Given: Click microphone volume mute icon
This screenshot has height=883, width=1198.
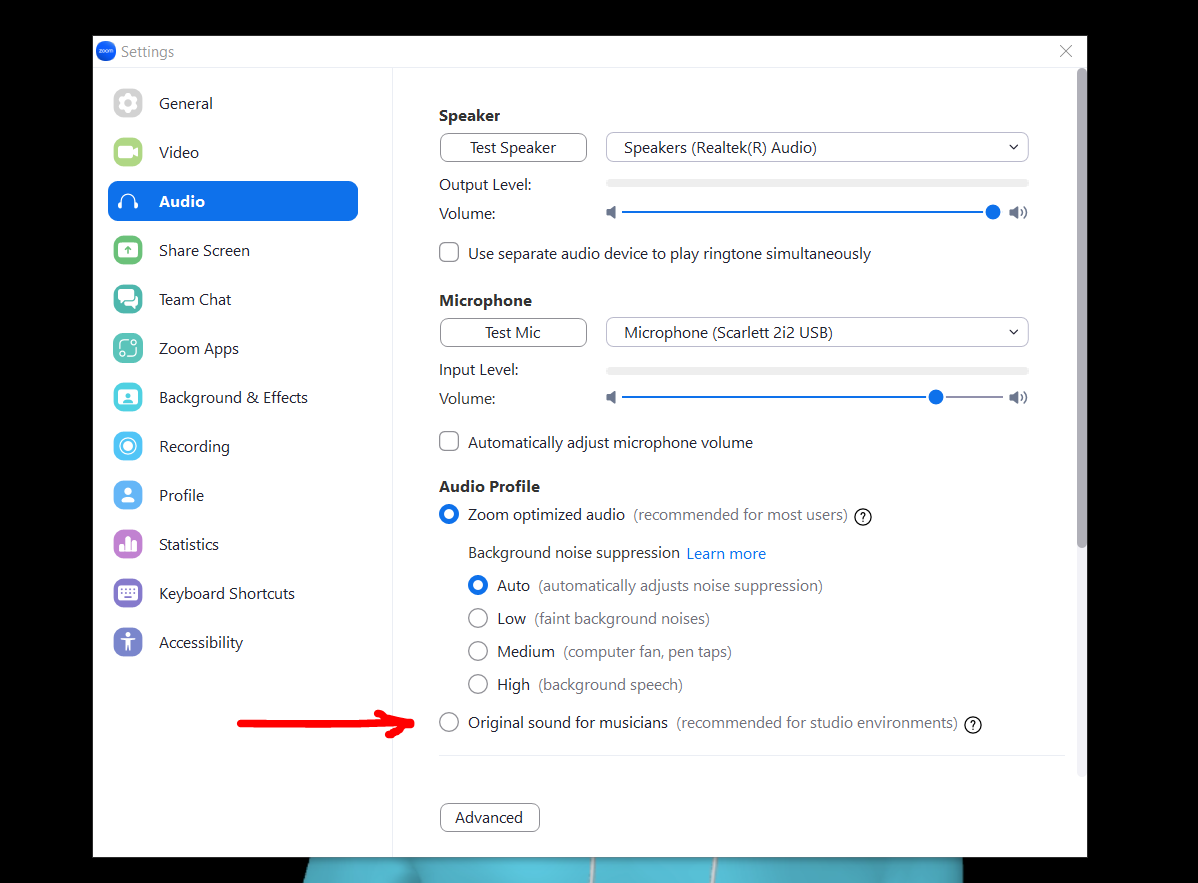Looking at the screenshot, I should pyautogui.click(x=611, y=397).
